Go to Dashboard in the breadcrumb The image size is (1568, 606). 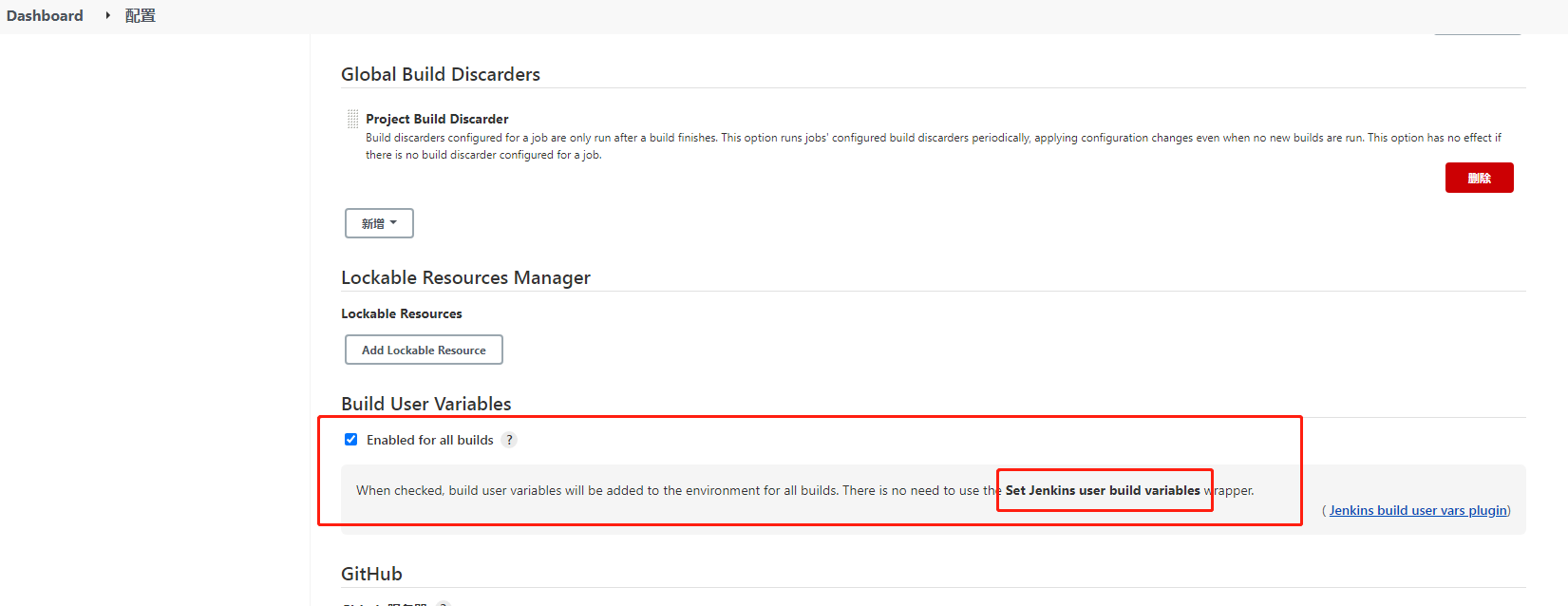click(x=45, y=15)
